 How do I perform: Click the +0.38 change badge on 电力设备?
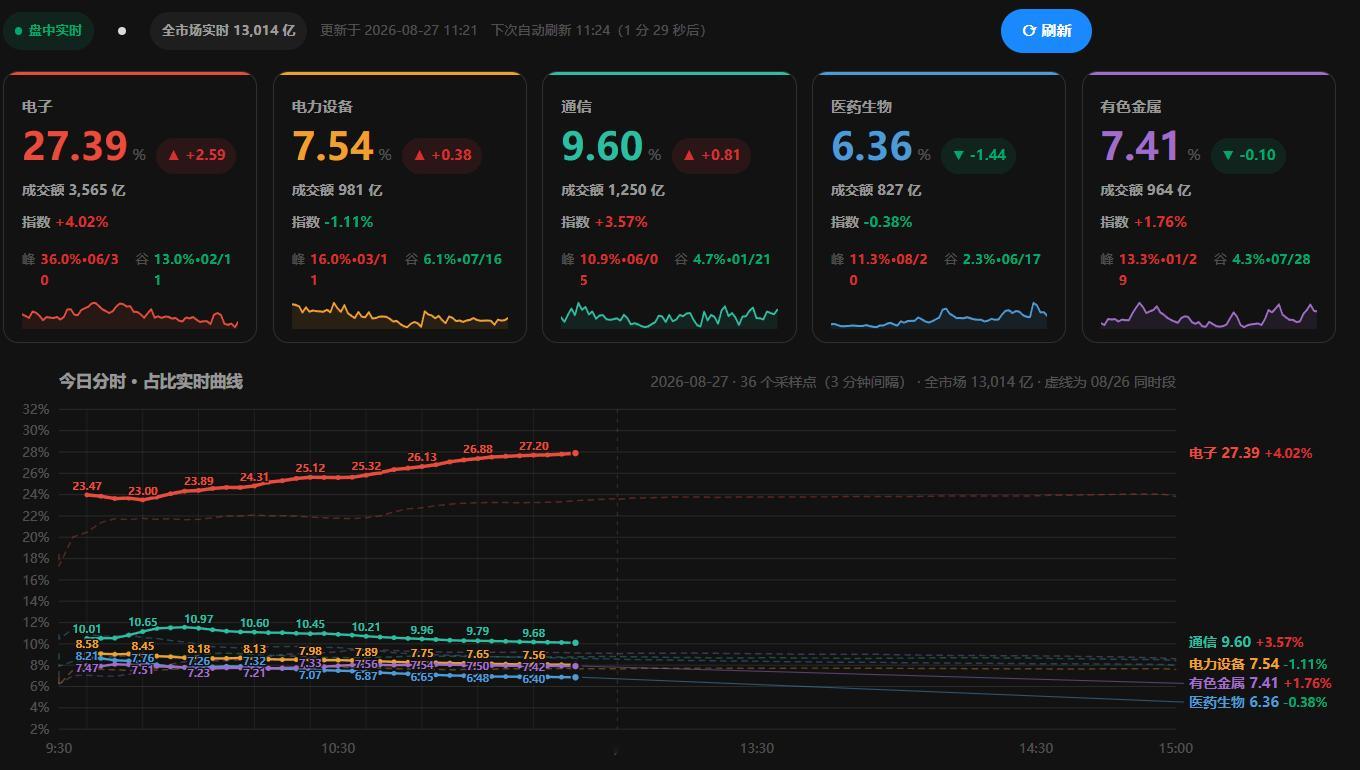tap(442, 155)
